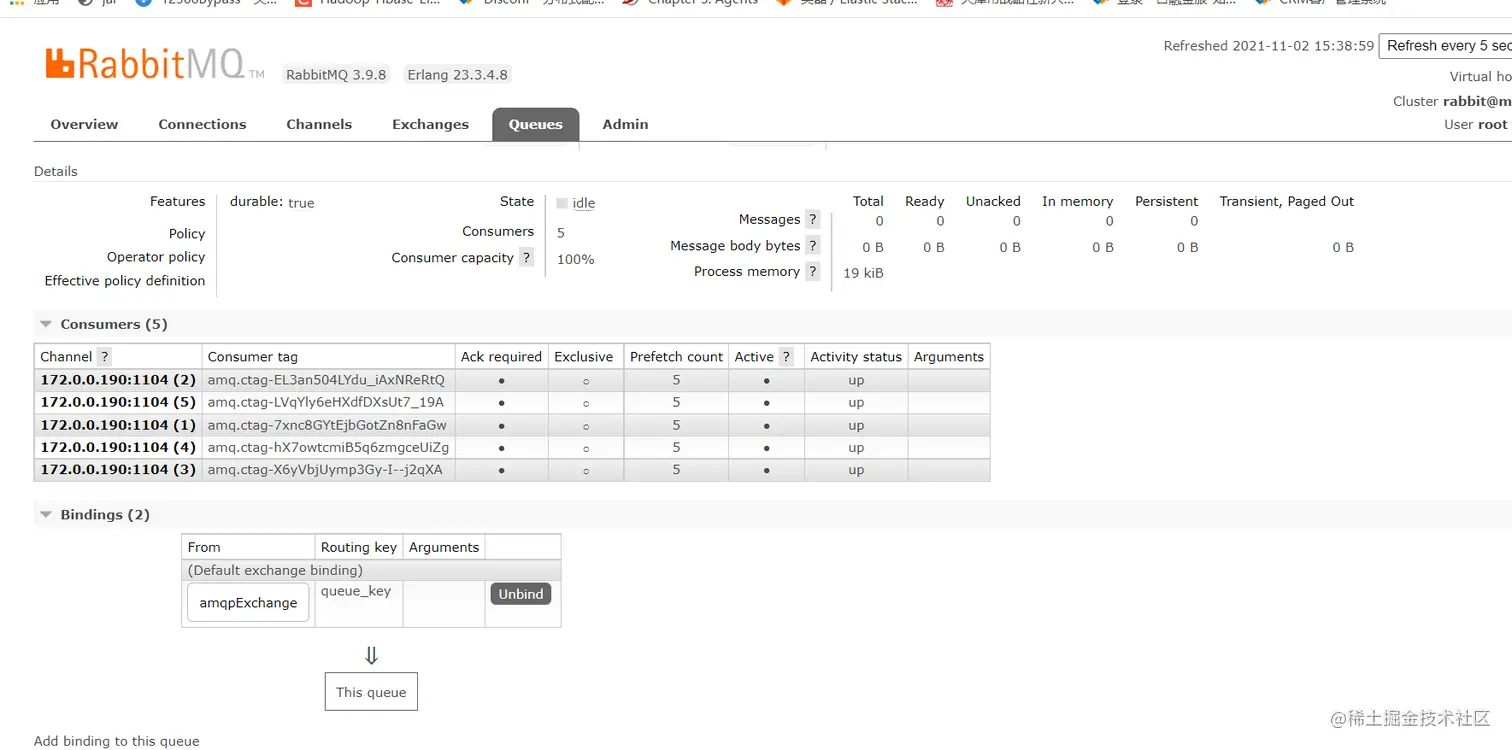Expand Add binding to this queue section
Screen dimensions: 1512x750
tap(117, 741)
